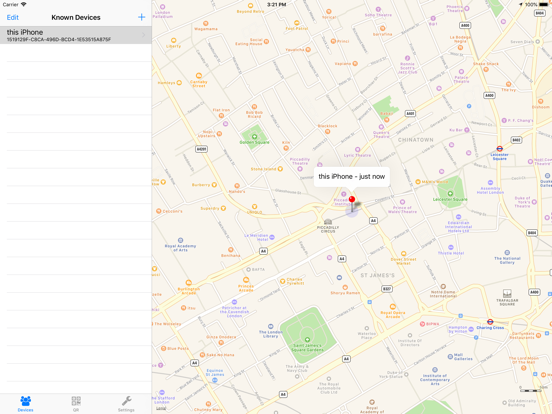The height and width of the screenshot is (414, 552).
Task: Tap the Burlington Arcade marker
Action: (x=189, y=283)
